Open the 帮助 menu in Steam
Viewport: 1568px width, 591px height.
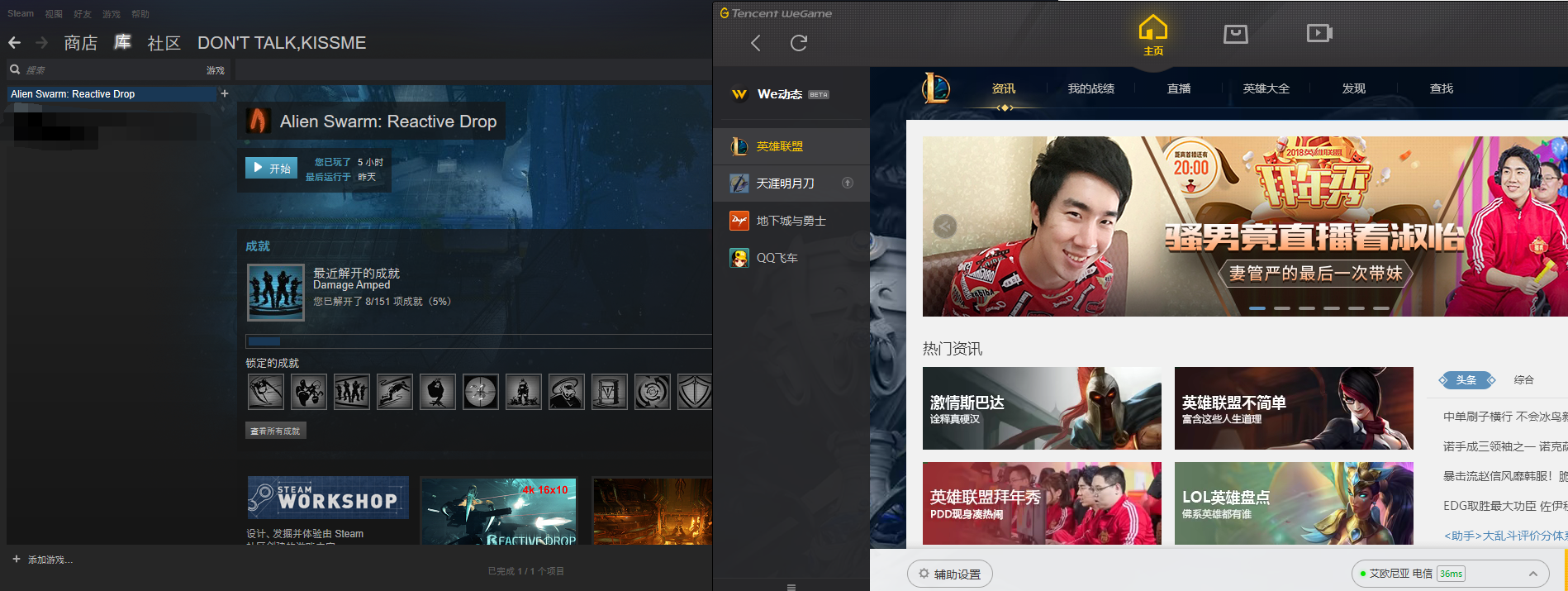coord(140,14)
